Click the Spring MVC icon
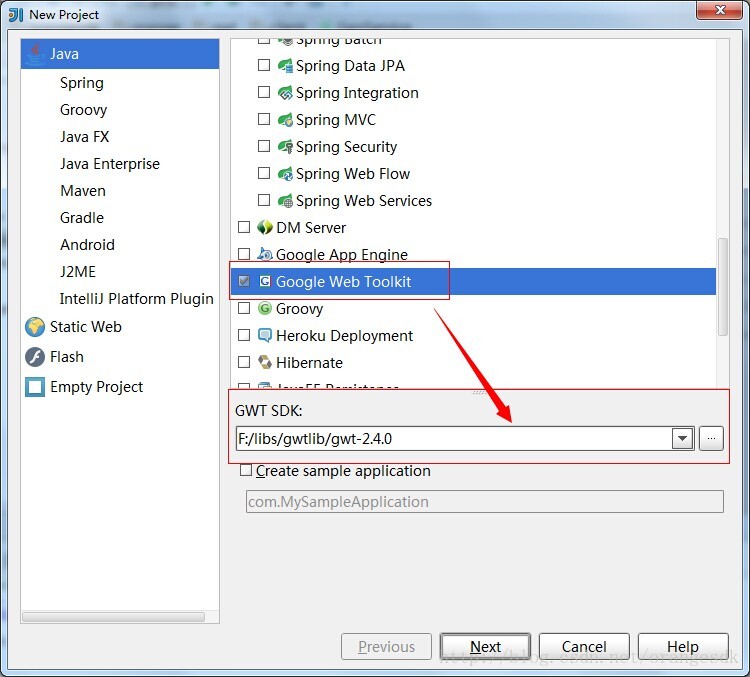750x677 pixels. click(285, 120)
